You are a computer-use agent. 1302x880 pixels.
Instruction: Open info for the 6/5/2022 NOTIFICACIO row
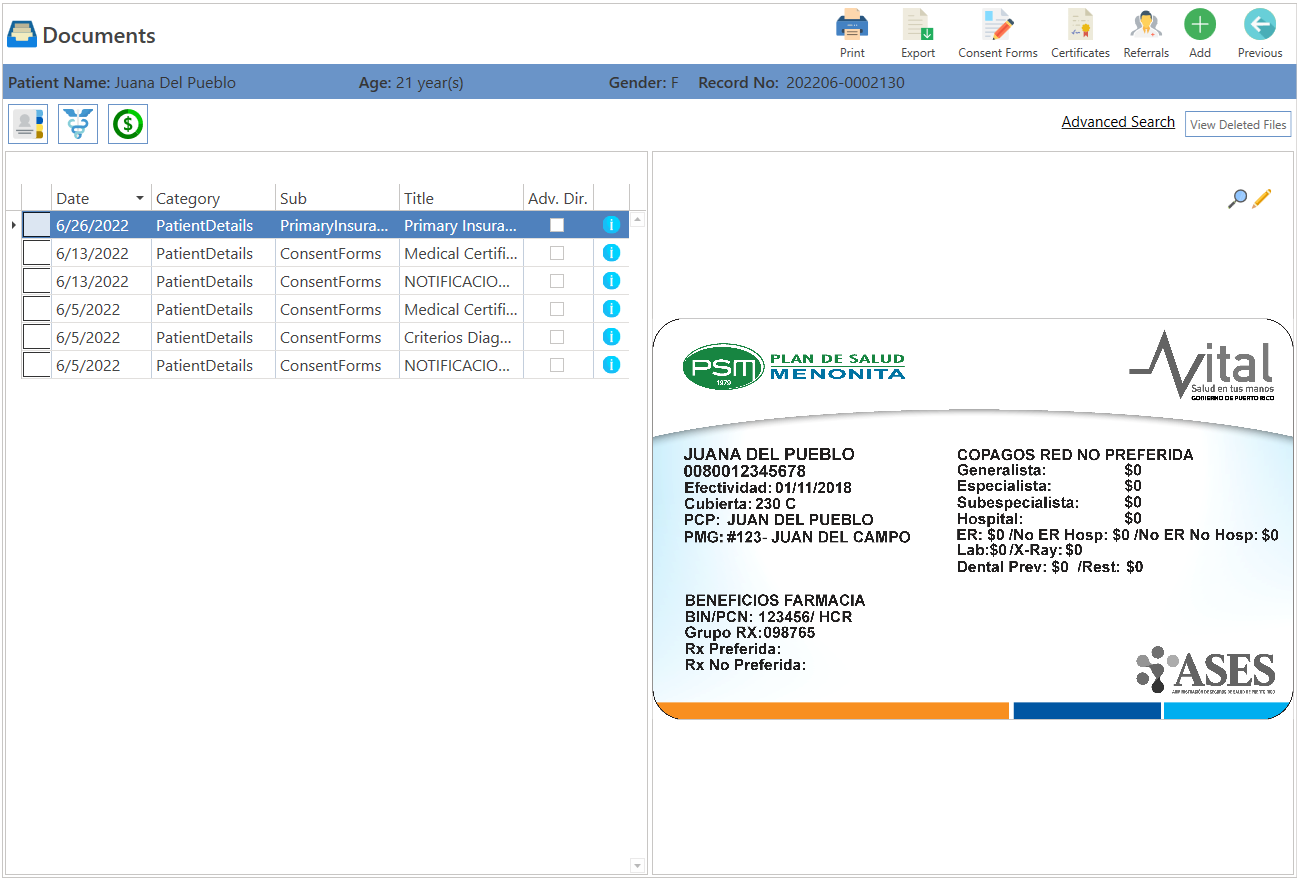[612, 365]
